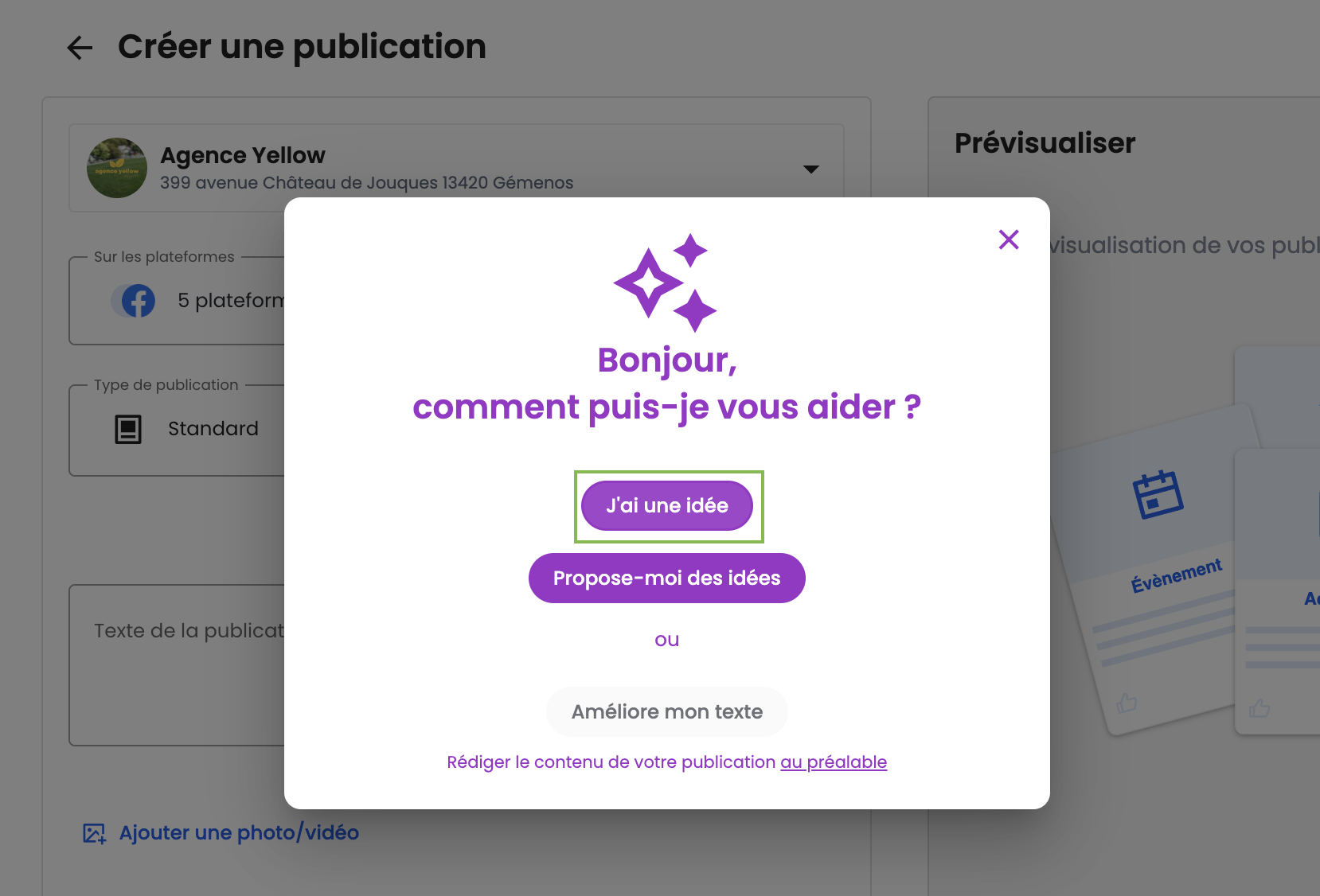This screenshot has width=1320, height=896.
Task: Open the "Ajouter une photo/vidéo" link
Action: (239, 833)
